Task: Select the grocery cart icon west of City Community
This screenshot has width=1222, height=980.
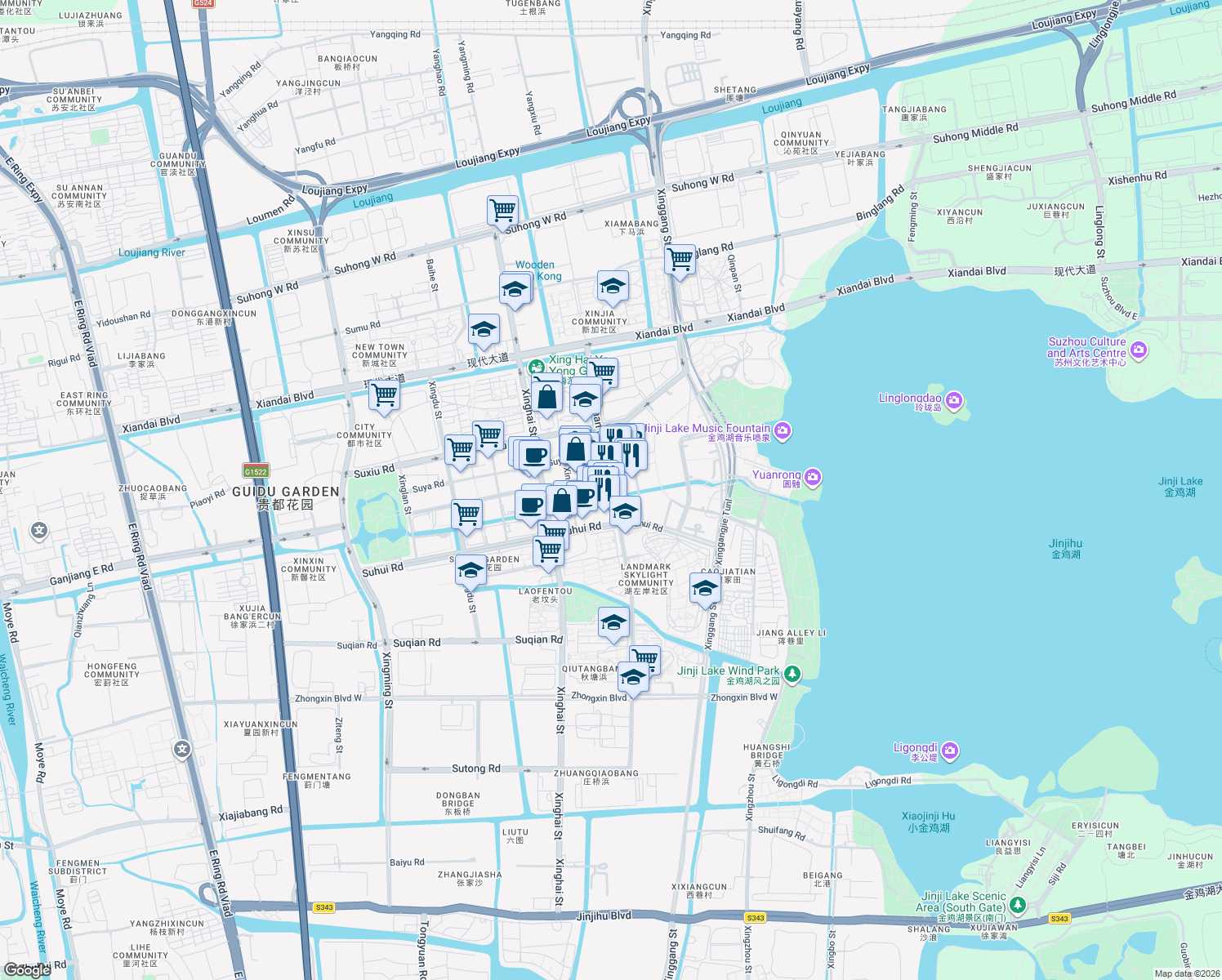Action: tap(383, 398)
